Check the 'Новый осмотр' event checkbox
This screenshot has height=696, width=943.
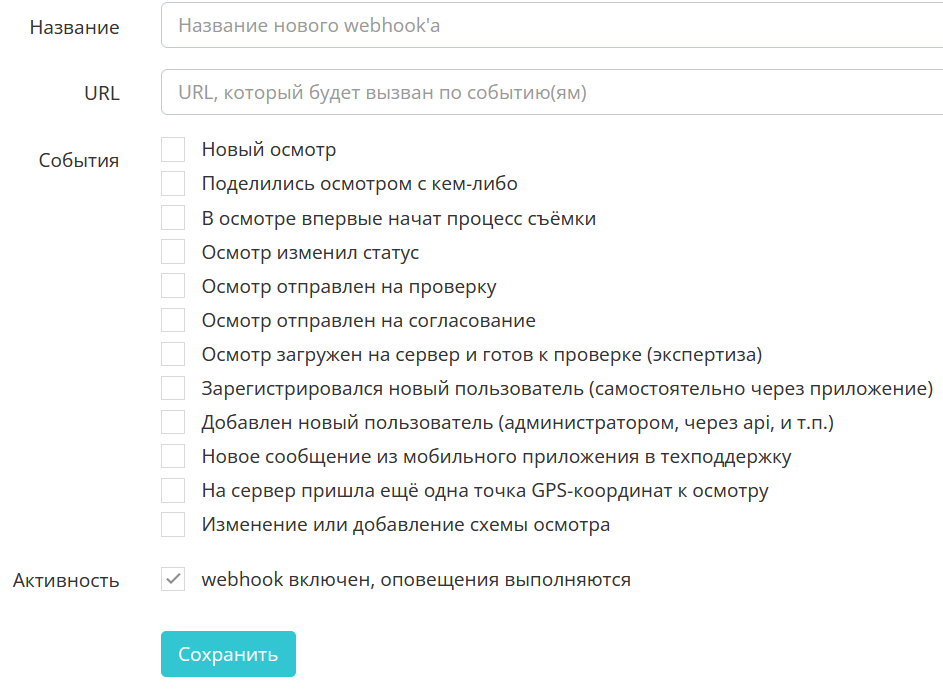(x=173, y=150)
